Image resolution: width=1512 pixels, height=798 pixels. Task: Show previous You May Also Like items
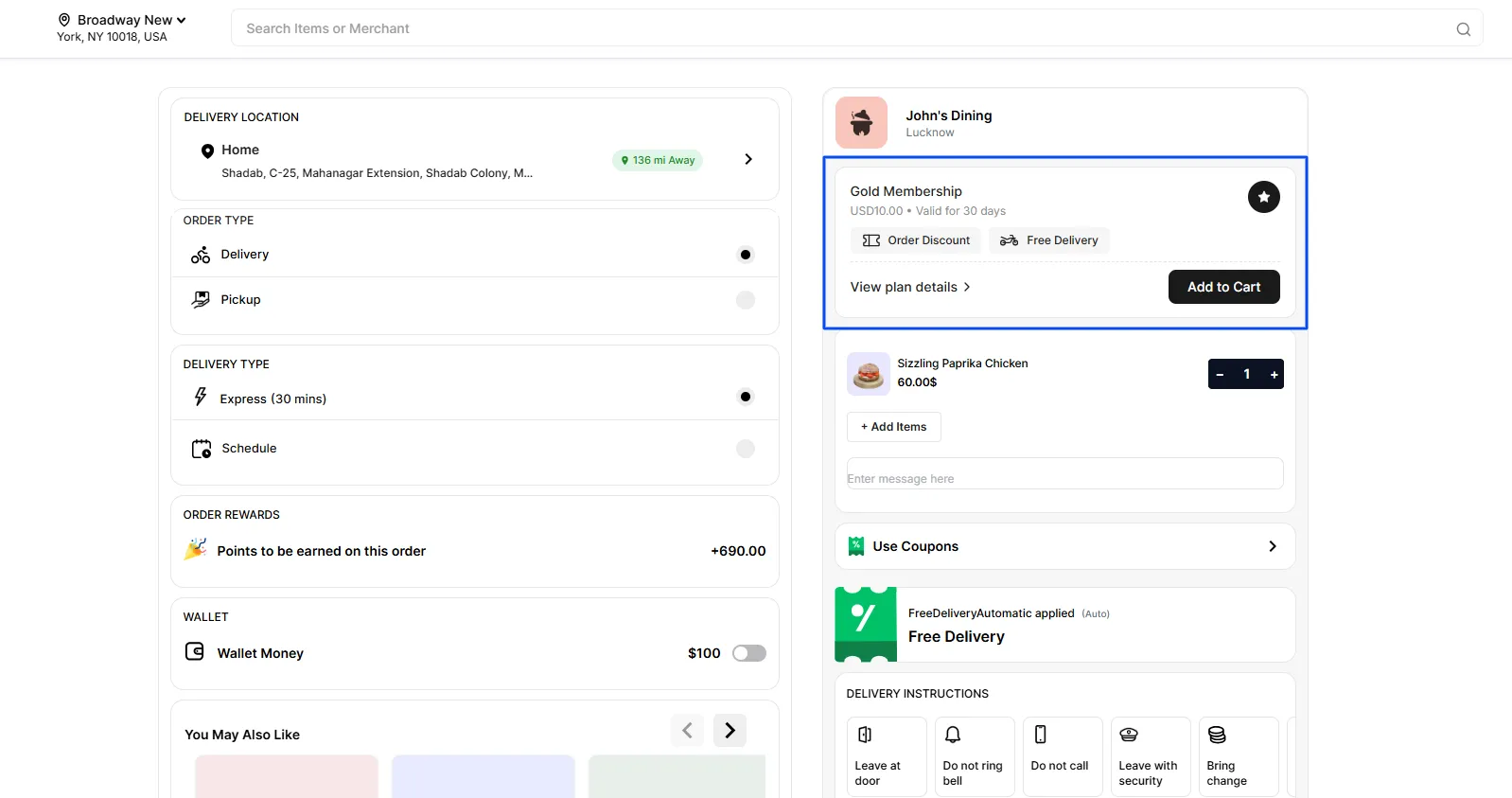[687, 731]
